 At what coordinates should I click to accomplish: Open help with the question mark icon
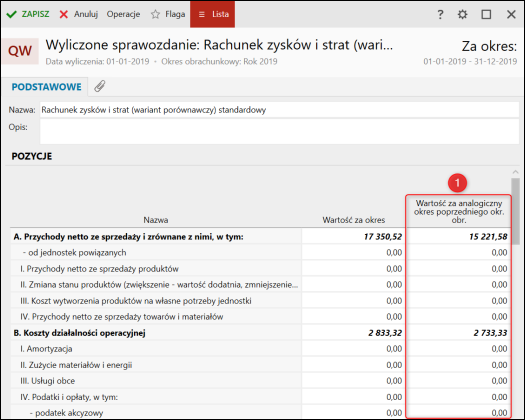440,14
